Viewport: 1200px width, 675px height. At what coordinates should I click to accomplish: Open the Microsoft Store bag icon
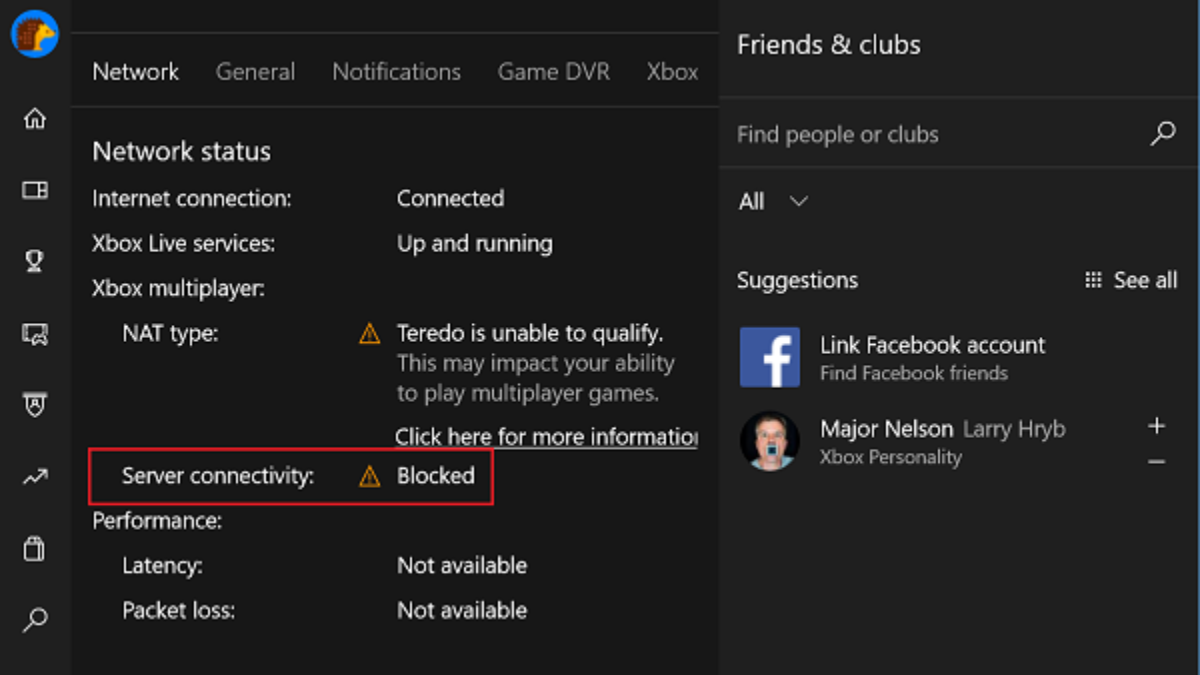point(35,548)
